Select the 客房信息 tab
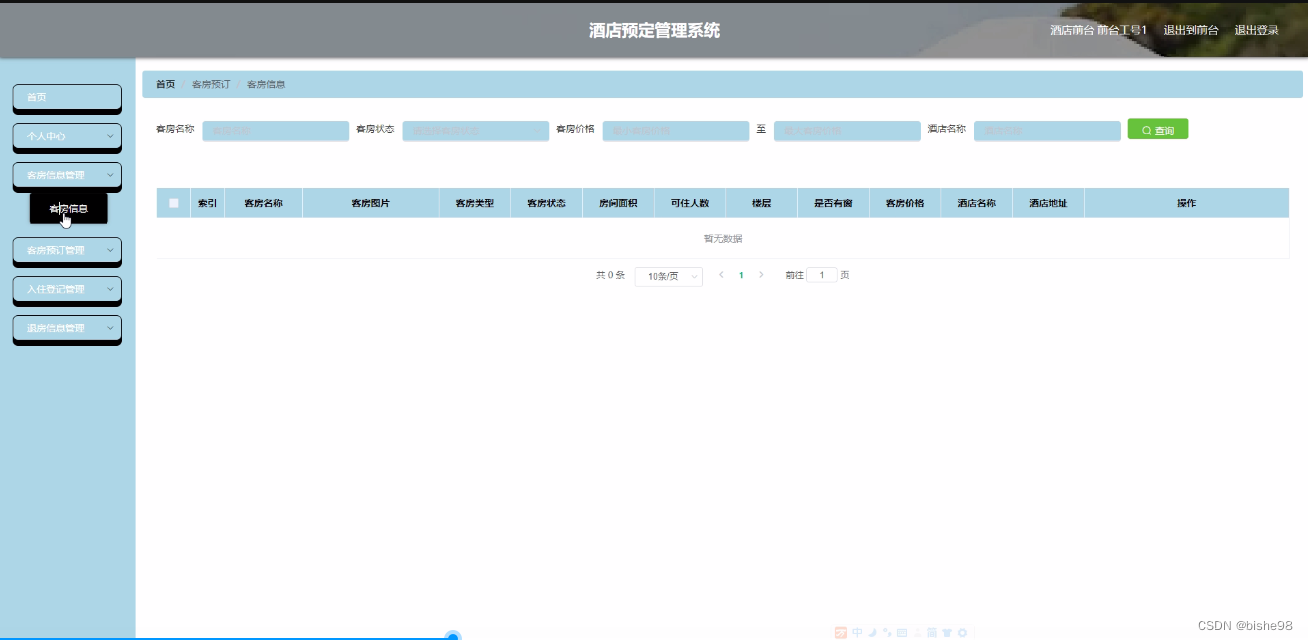 click(267, 84)
